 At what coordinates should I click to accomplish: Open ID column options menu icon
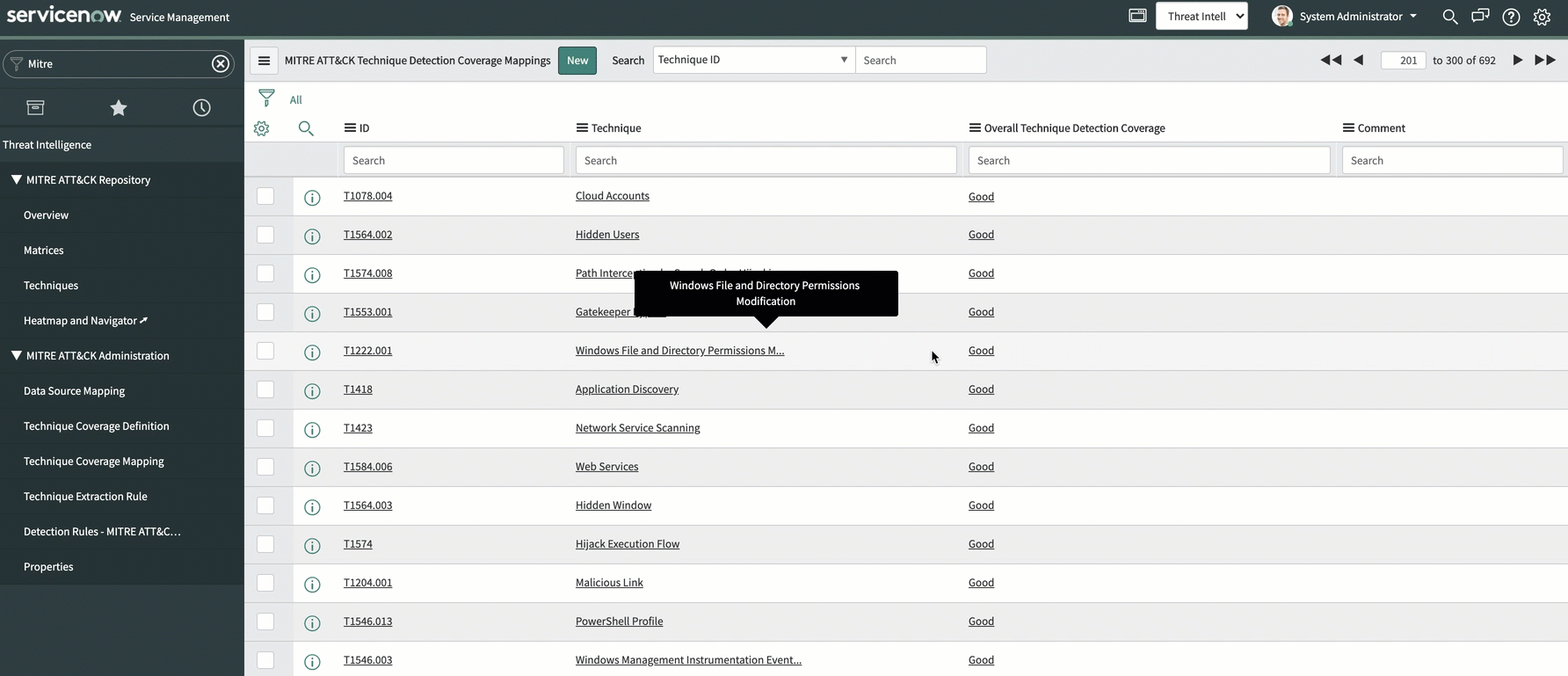pos(350,128)
